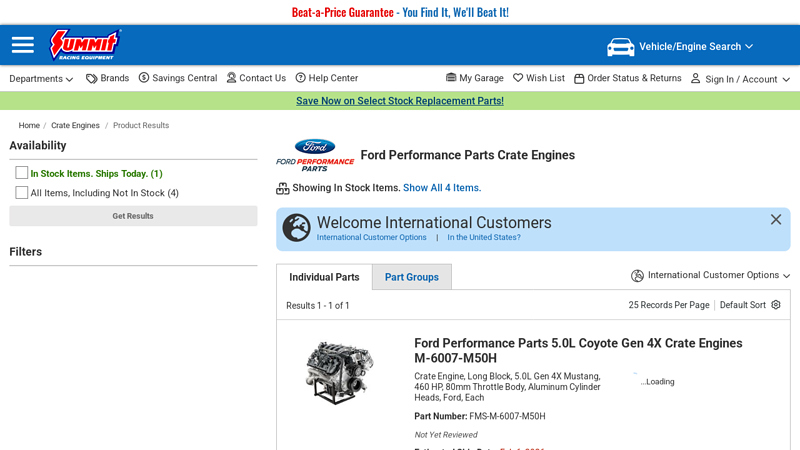Click the Help Center question mark icon
800x450 pixels.
tap(301, 78)
